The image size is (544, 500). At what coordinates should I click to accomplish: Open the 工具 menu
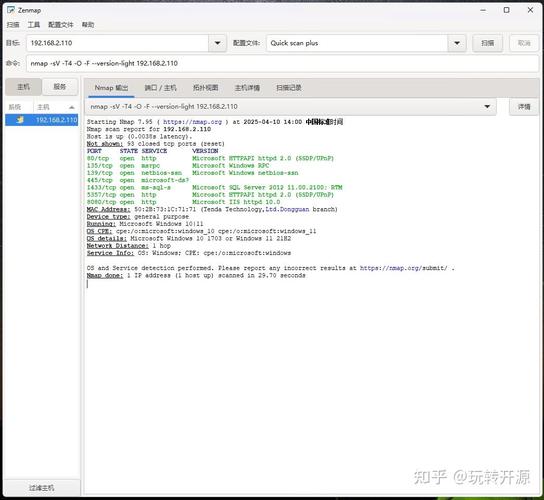pos(34,25)
